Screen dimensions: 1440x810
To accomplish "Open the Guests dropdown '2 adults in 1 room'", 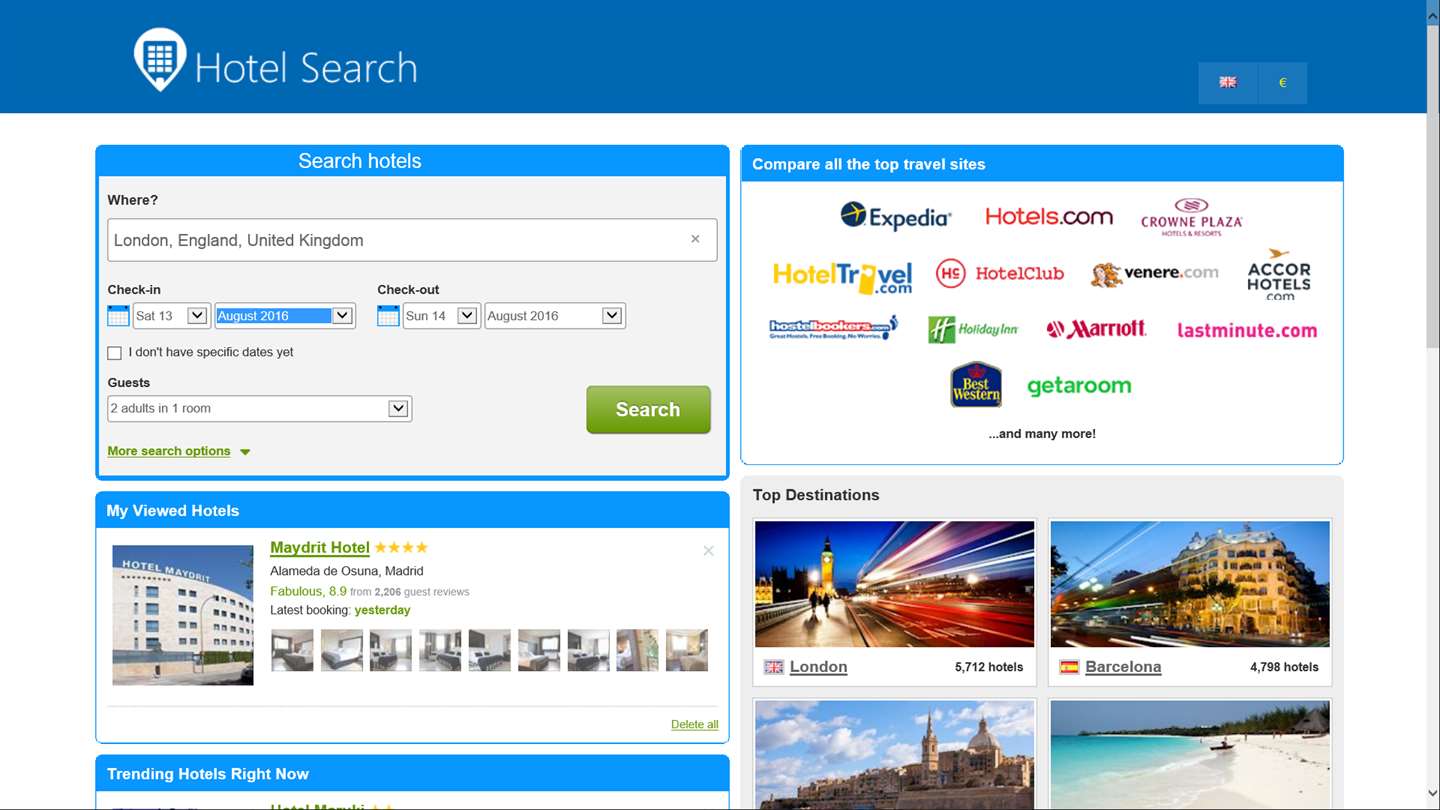I will tap(260, 408).
